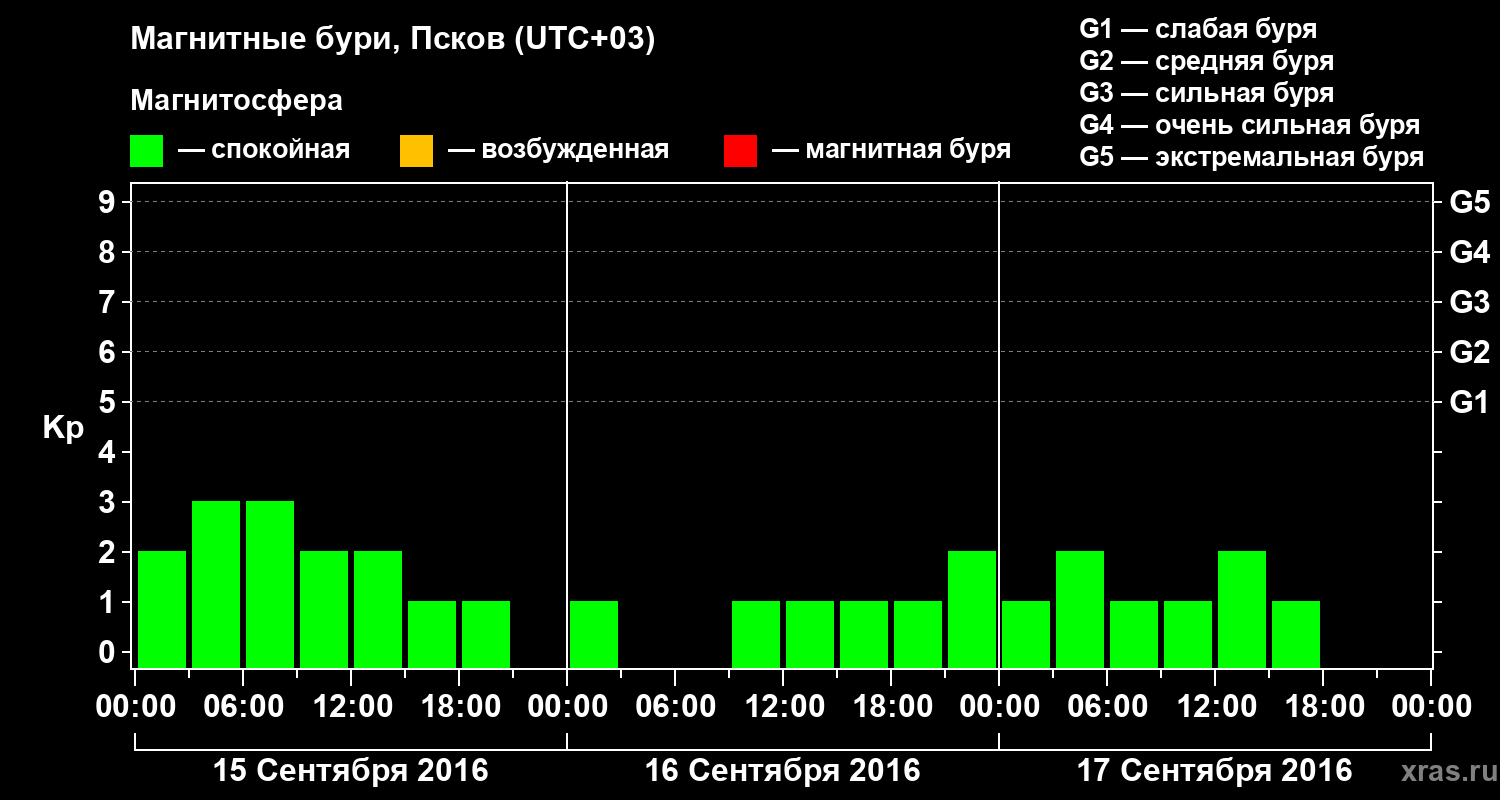
Task: Click the G3 label on right axis
Action: (1469, 302)
